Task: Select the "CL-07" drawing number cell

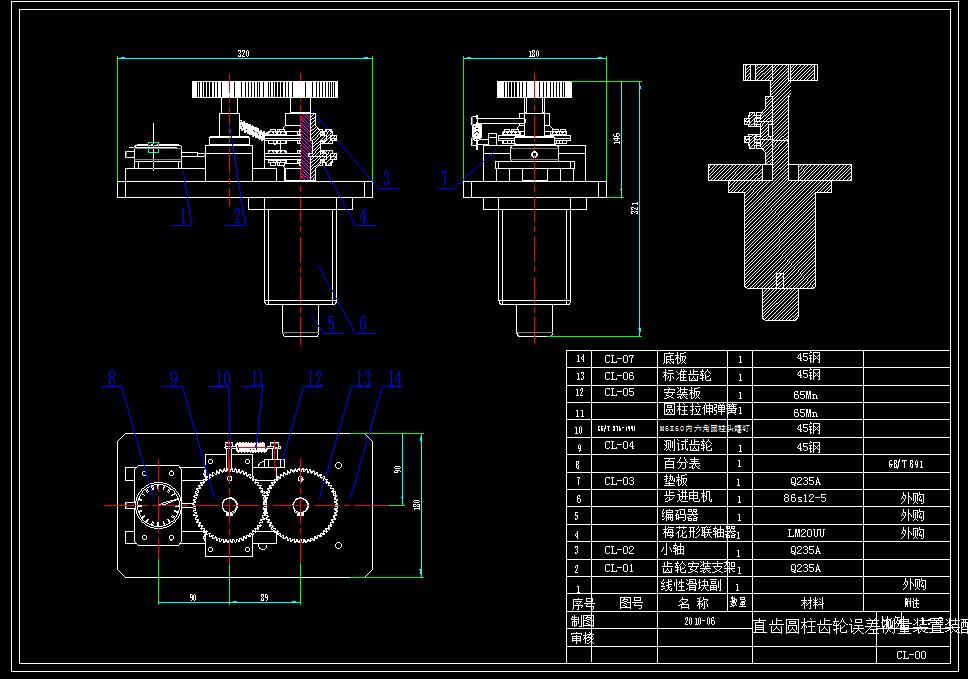Action: [x=619, y=359]
